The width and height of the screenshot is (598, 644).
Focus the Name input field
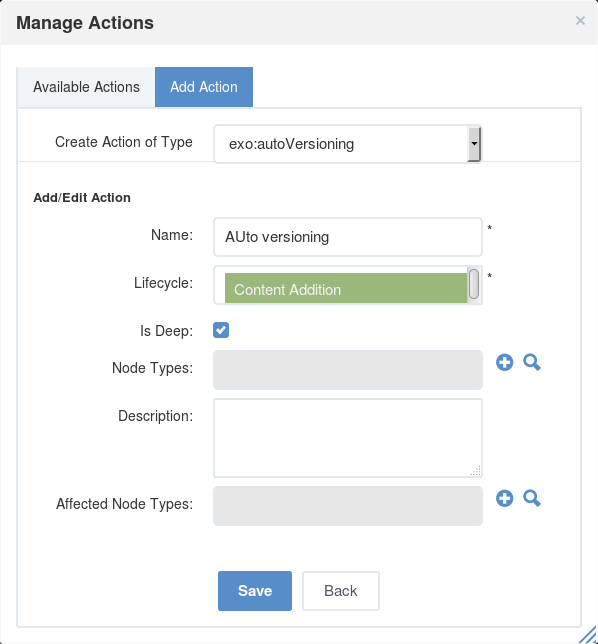[x=347, y=237]
